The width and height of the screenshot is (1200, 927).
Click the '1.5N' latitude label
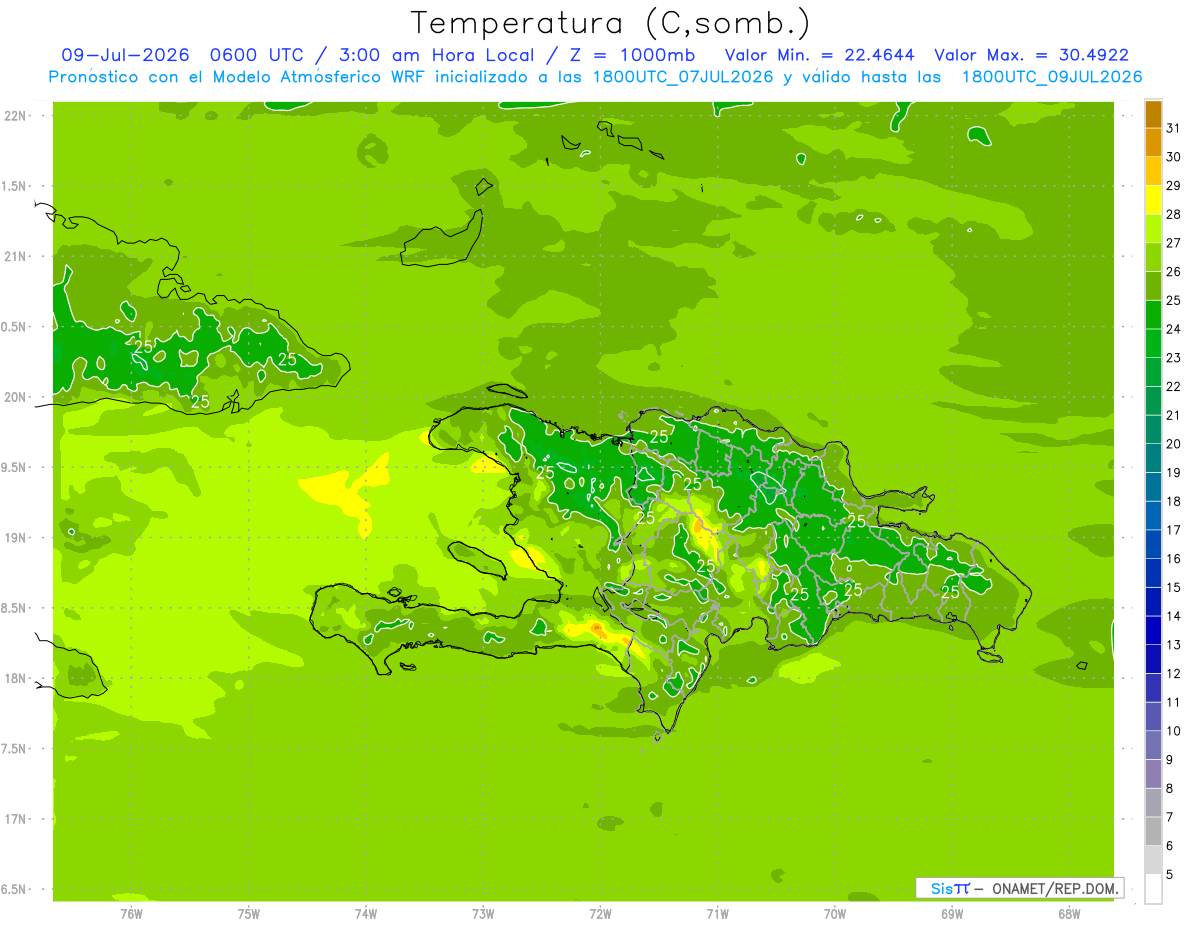coord(14,186)
